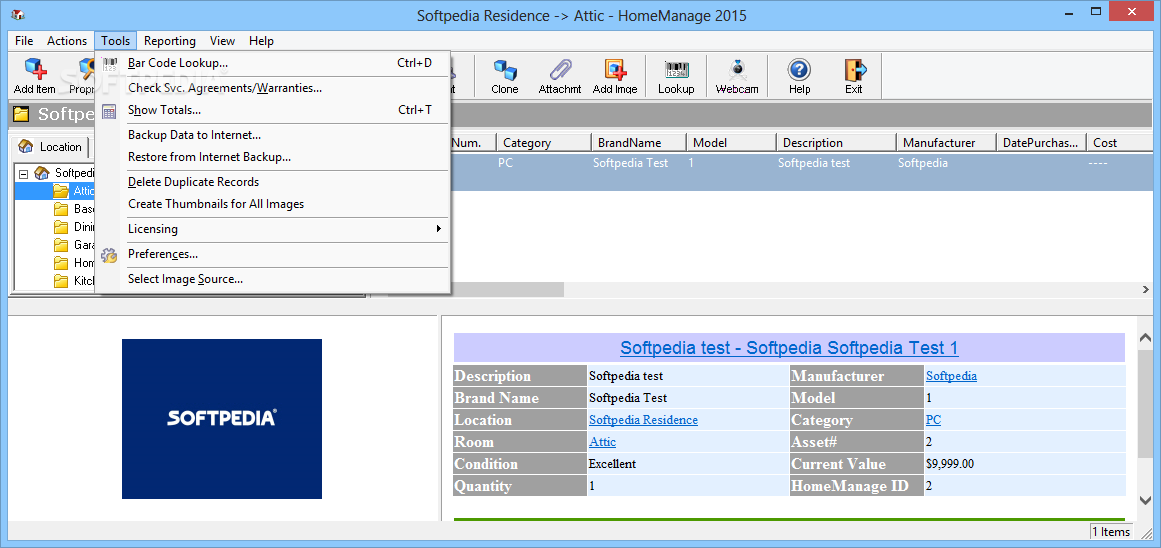Collapse the Softpedia Residence tree node
This screenshot has width=1161, height=548.
point(24,173)
